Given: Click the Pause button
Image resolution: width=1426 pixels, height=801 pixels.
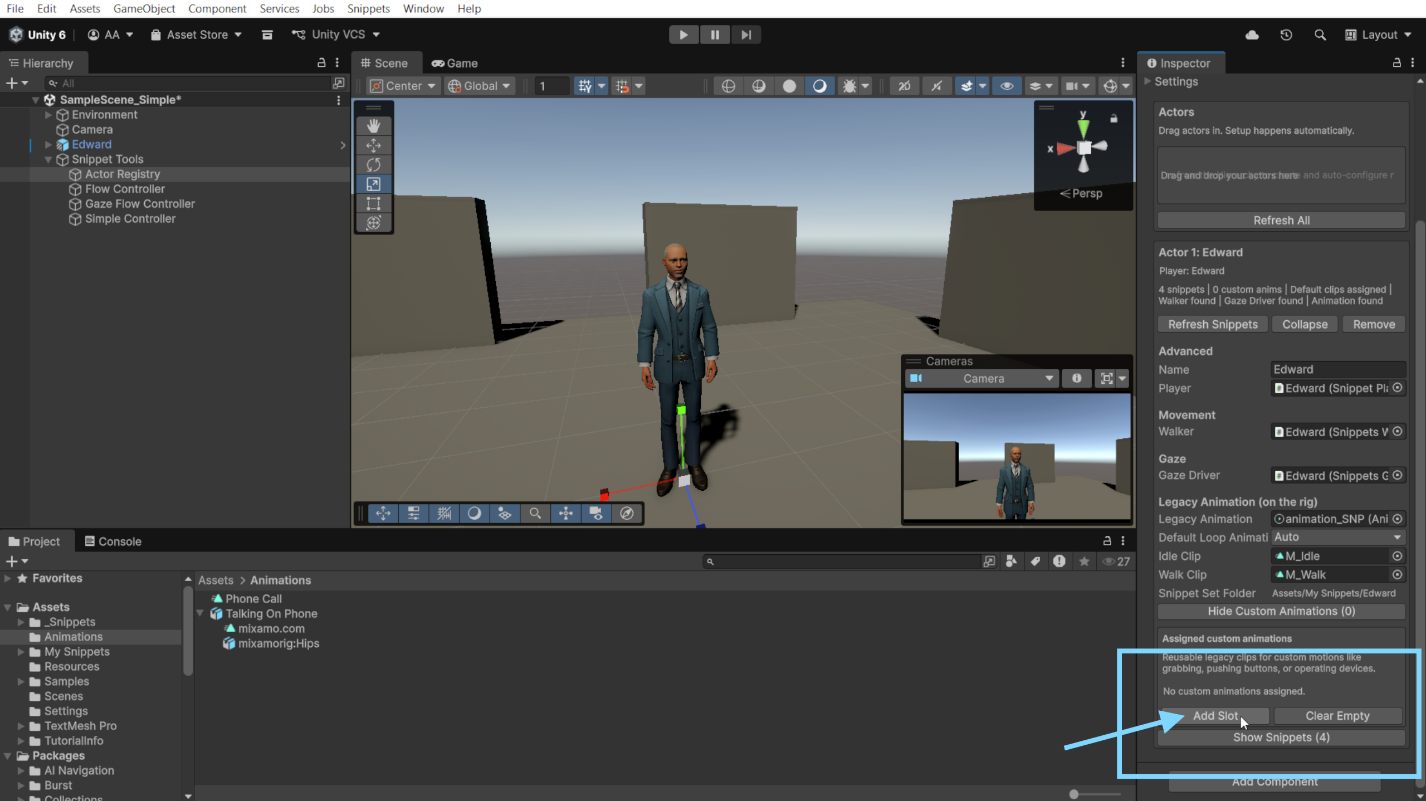Looking at the screenshot, I should (x=714, y=35).
